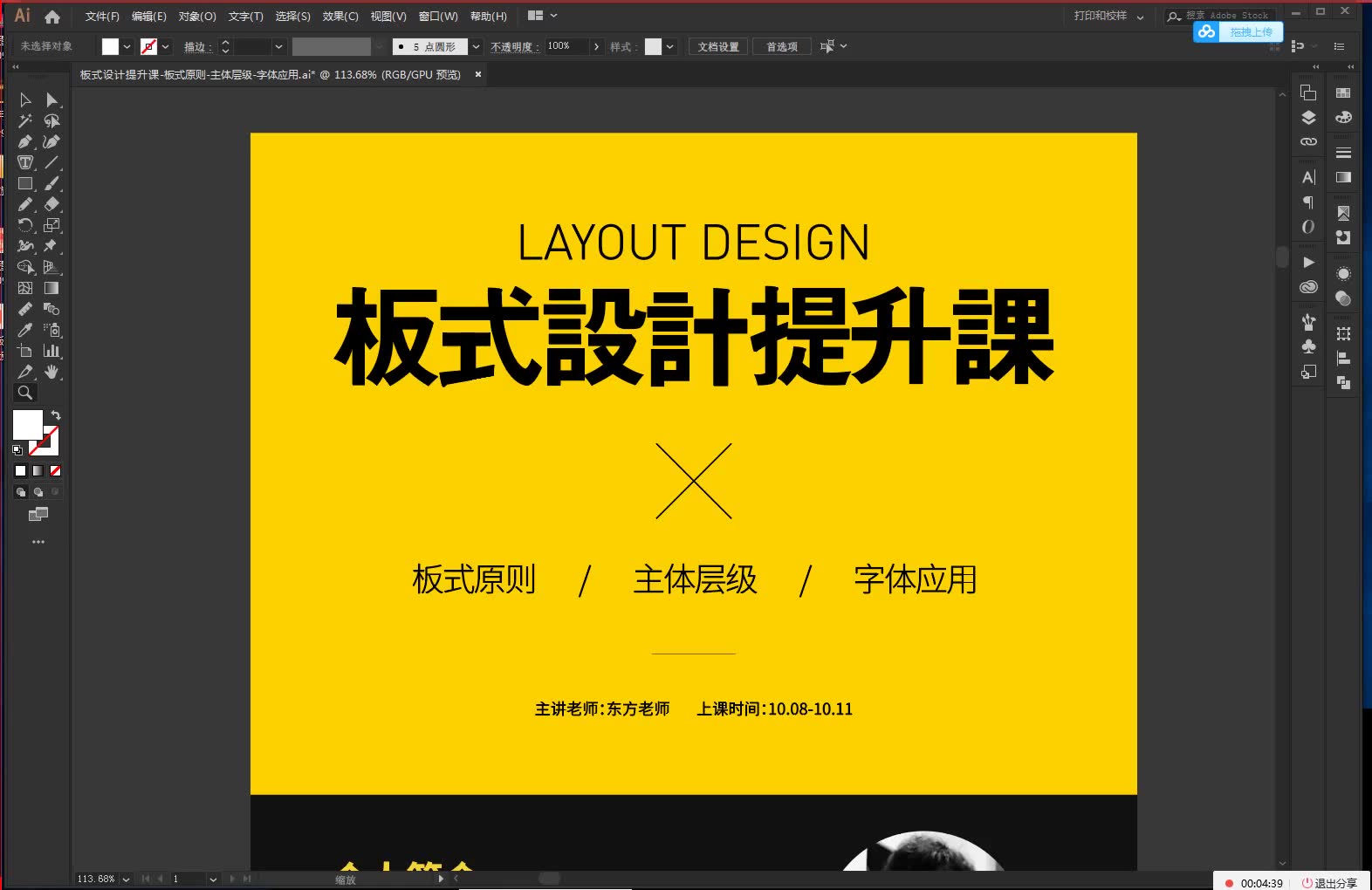The image size is (1372, 890).
Task: Set paint mode to solid Color
Action: click(21, 471)
